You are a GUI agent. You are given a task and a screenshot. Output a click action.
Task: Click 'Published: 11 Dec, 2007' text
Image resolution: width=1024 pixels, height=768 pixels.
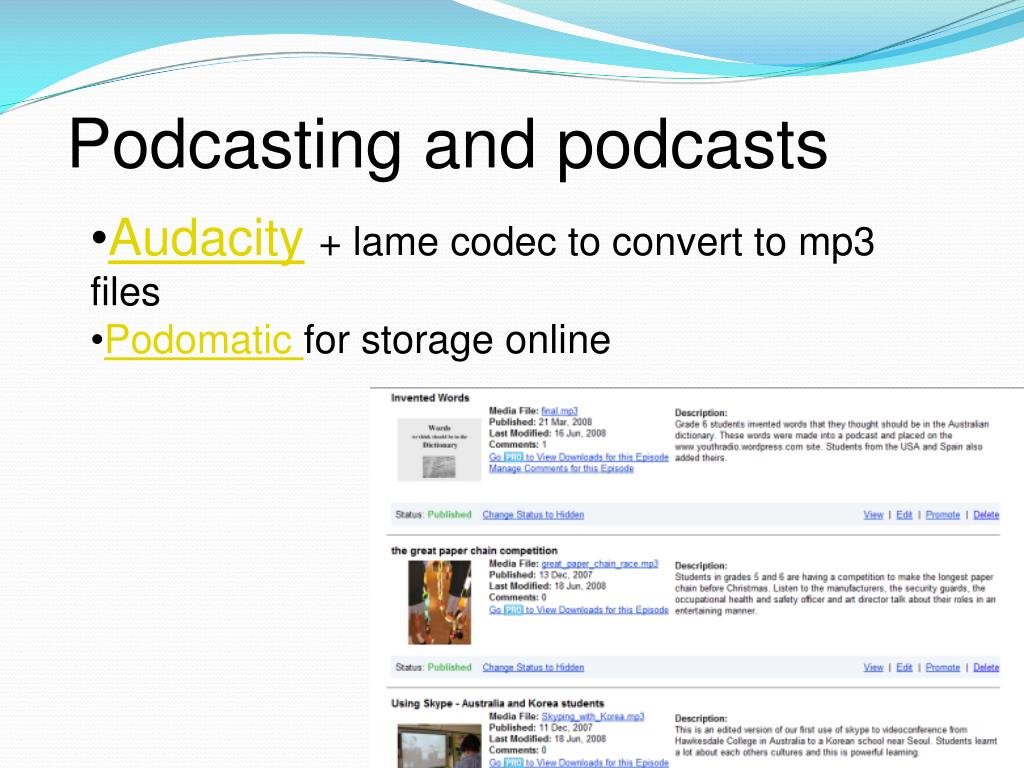pos(540,728)
